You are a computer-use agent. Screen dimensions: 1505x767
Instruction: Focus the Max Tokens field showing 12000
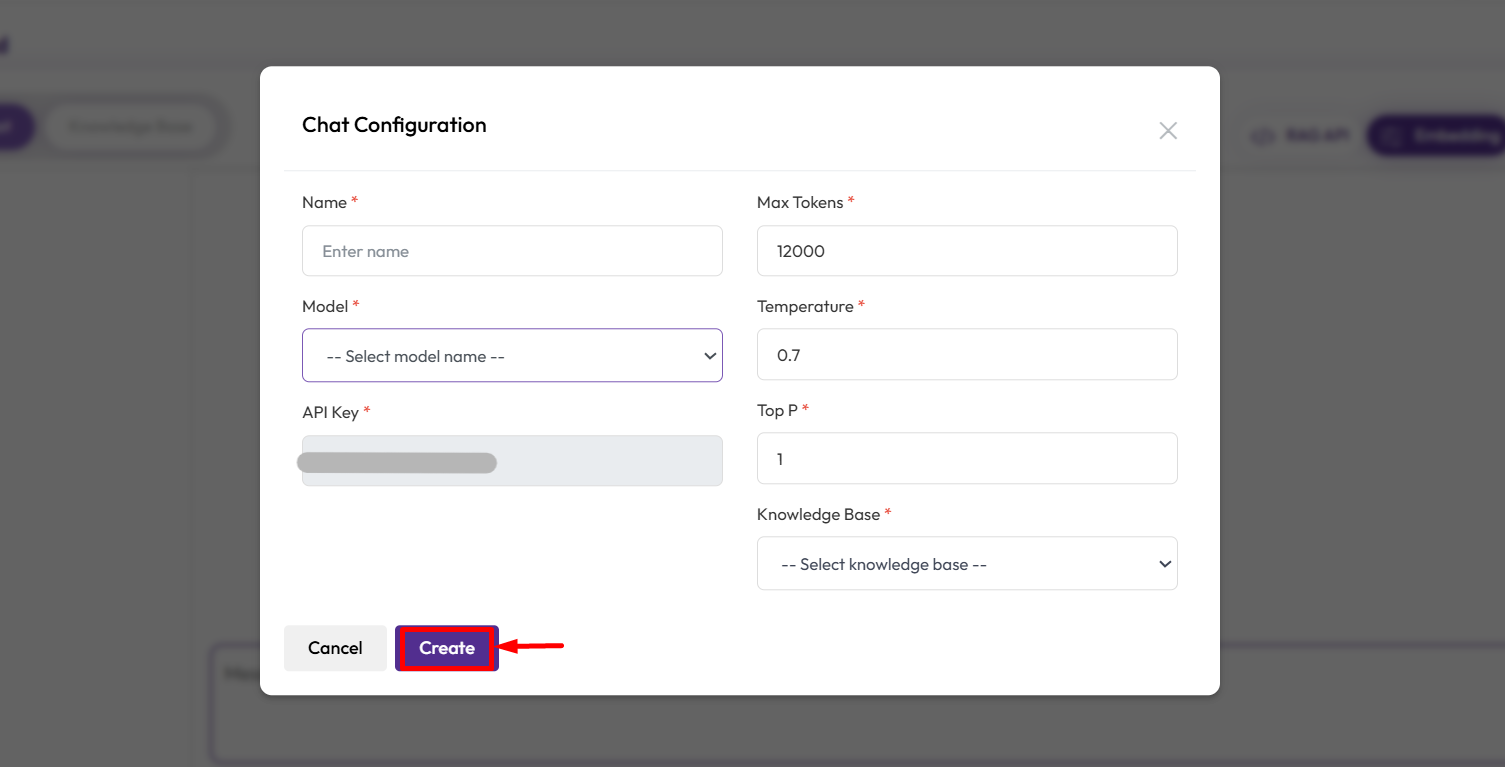(967, 251)
